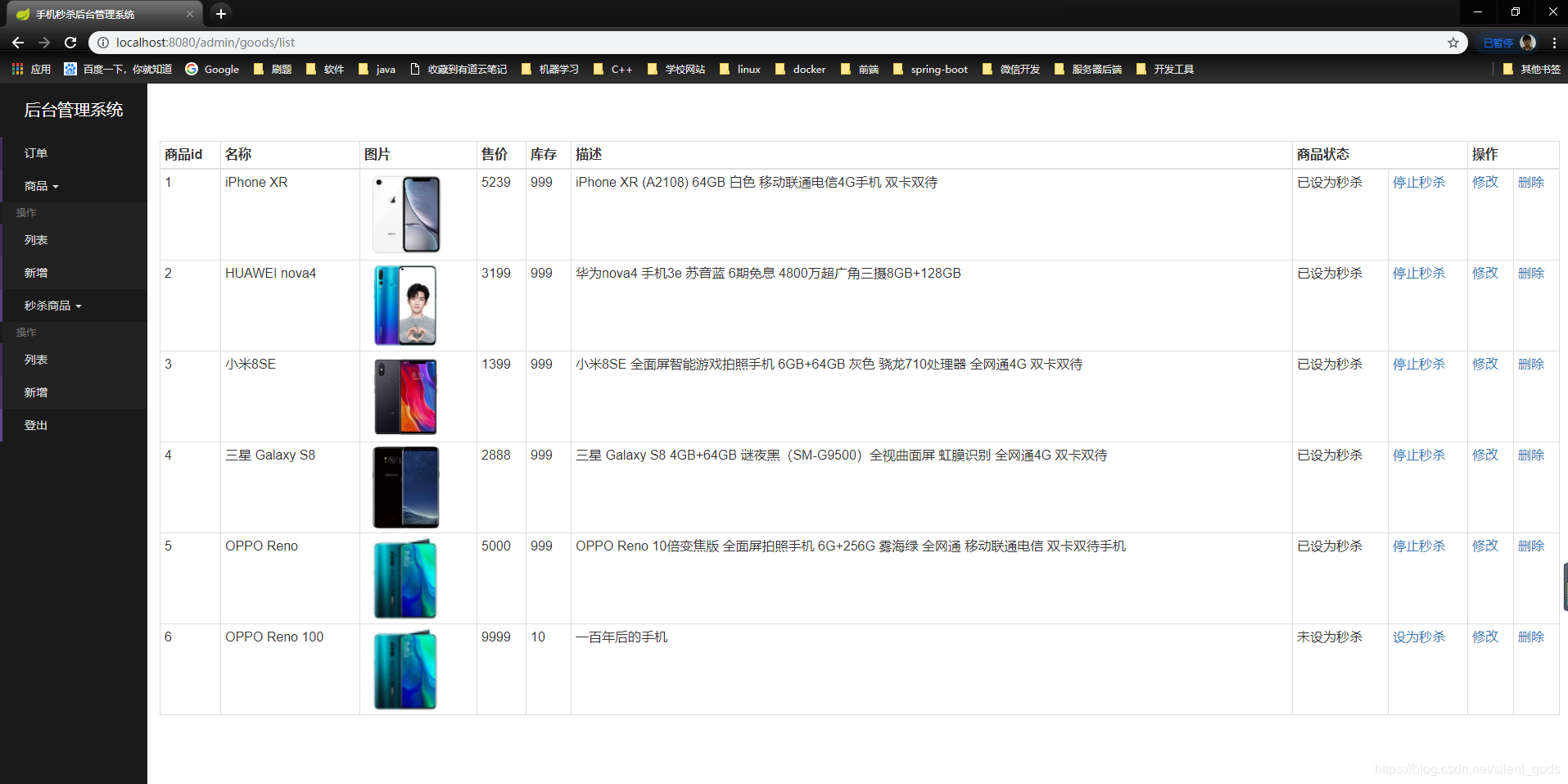This screenshot has height=784, width=1568.
Task: Open Chrome's three-dot menu
Action: tap(1554, 43)
